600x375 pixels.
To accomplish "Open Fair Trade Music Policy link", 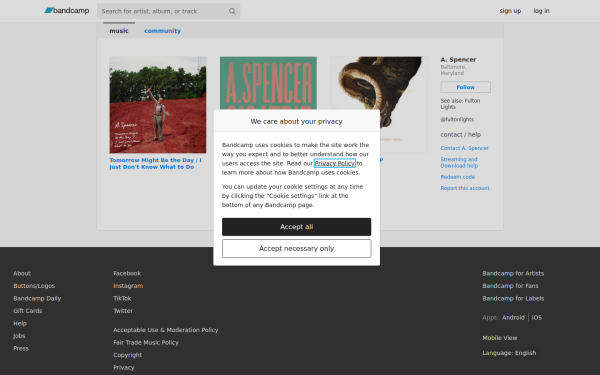I will tap(146, 342).
